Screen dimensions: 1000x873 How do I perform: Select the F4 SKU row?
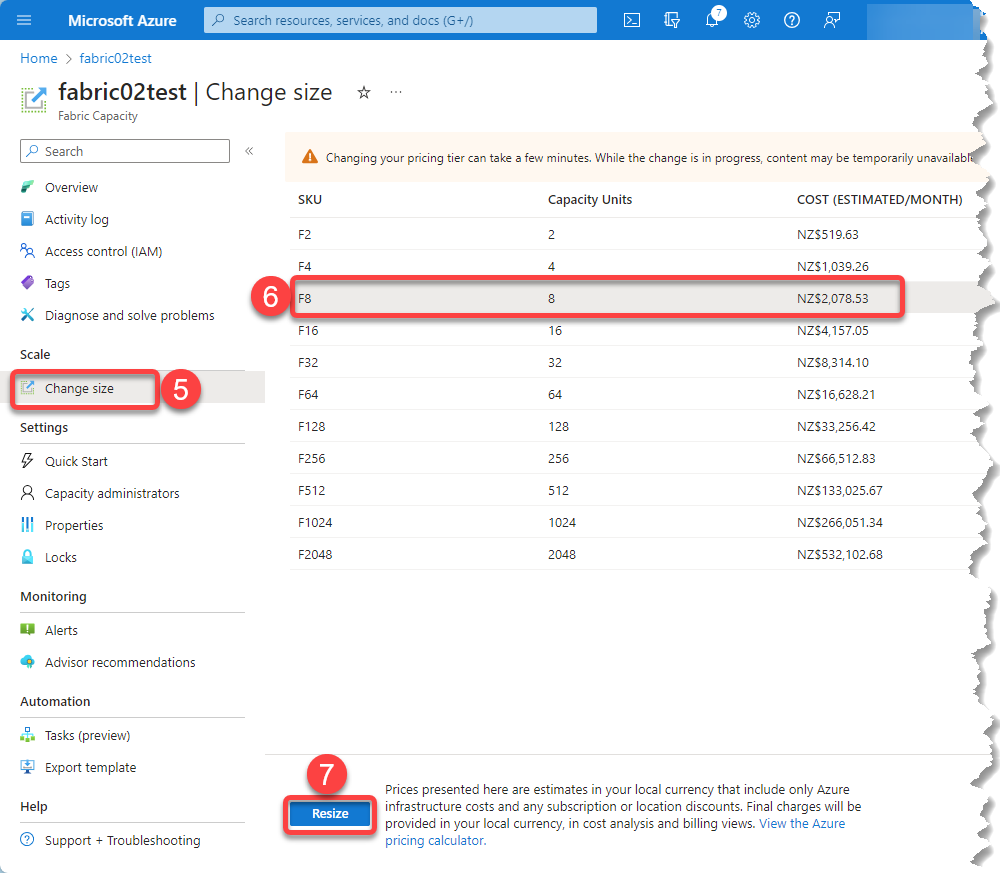(633, 266)
